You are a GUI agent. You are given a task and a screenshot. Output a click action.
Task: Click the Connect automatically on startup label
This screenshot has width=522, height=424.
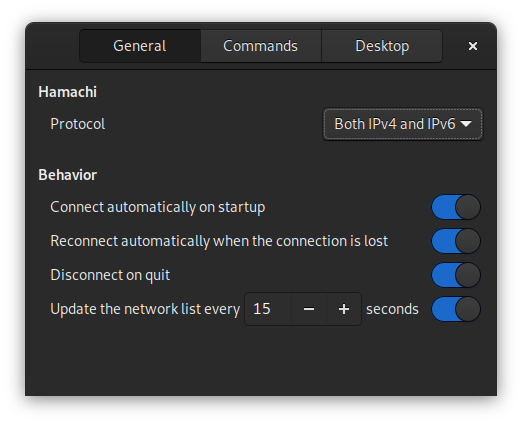158,207
